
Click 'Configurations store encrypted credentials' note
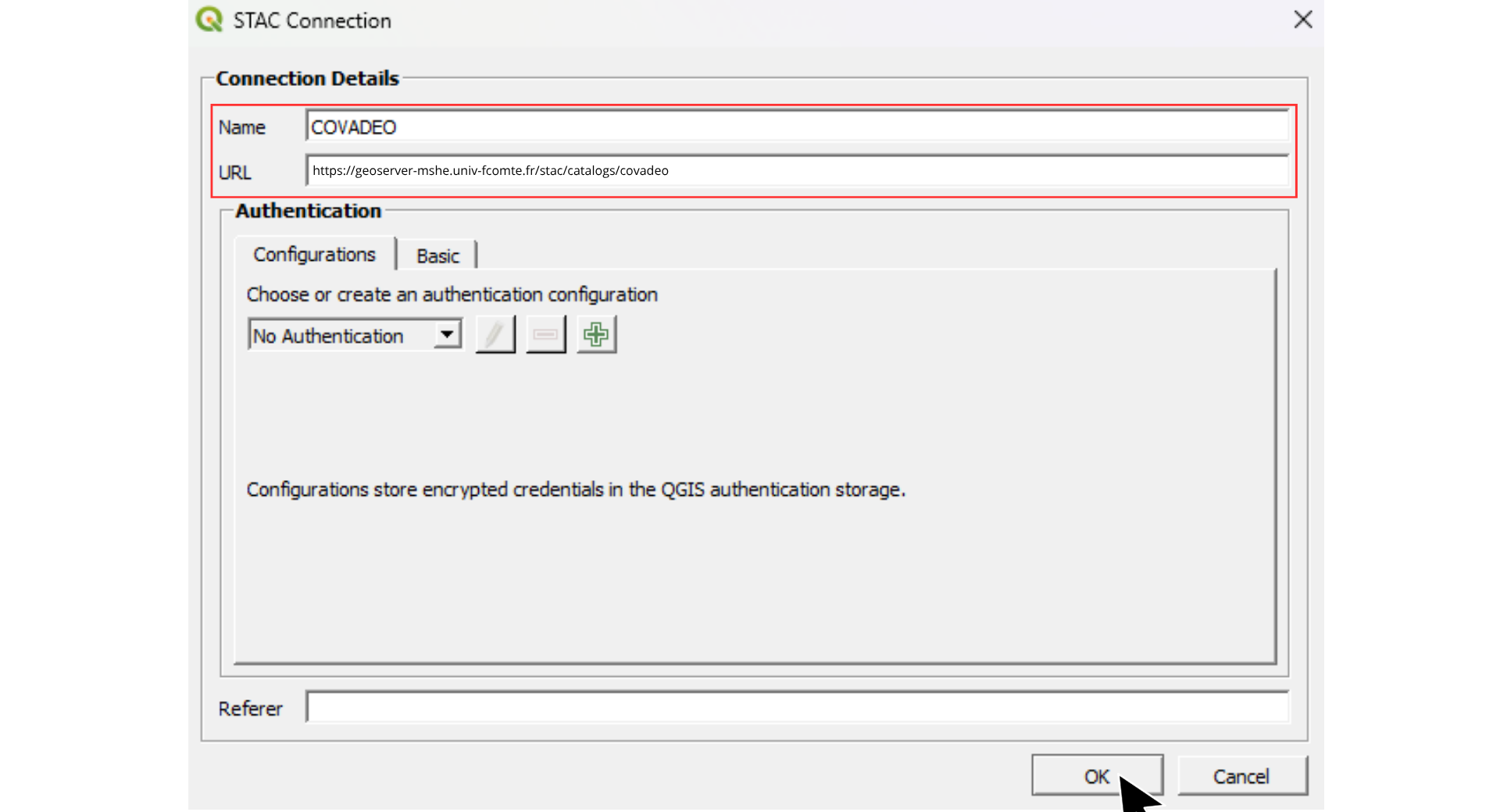click(x=576, y=490)
